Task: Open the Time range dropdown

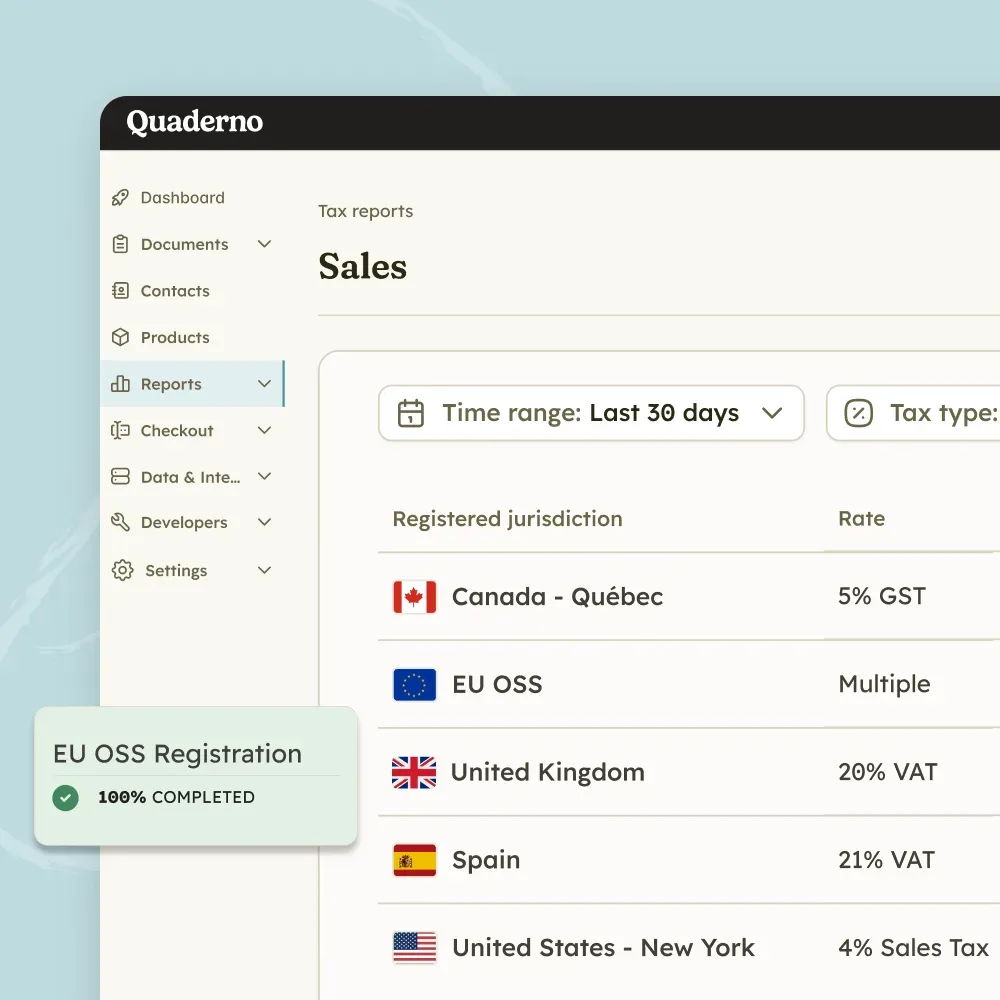Action: pyautogui.click(x=591, y=413)
